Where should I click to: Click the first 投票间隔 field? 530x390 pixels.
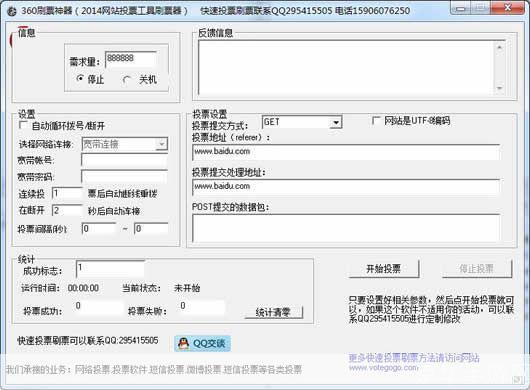tap(99, 229)
